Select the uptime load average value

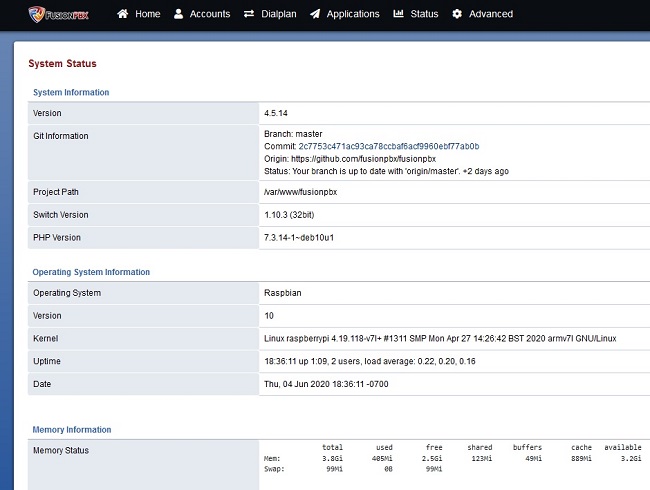point(370,361)
